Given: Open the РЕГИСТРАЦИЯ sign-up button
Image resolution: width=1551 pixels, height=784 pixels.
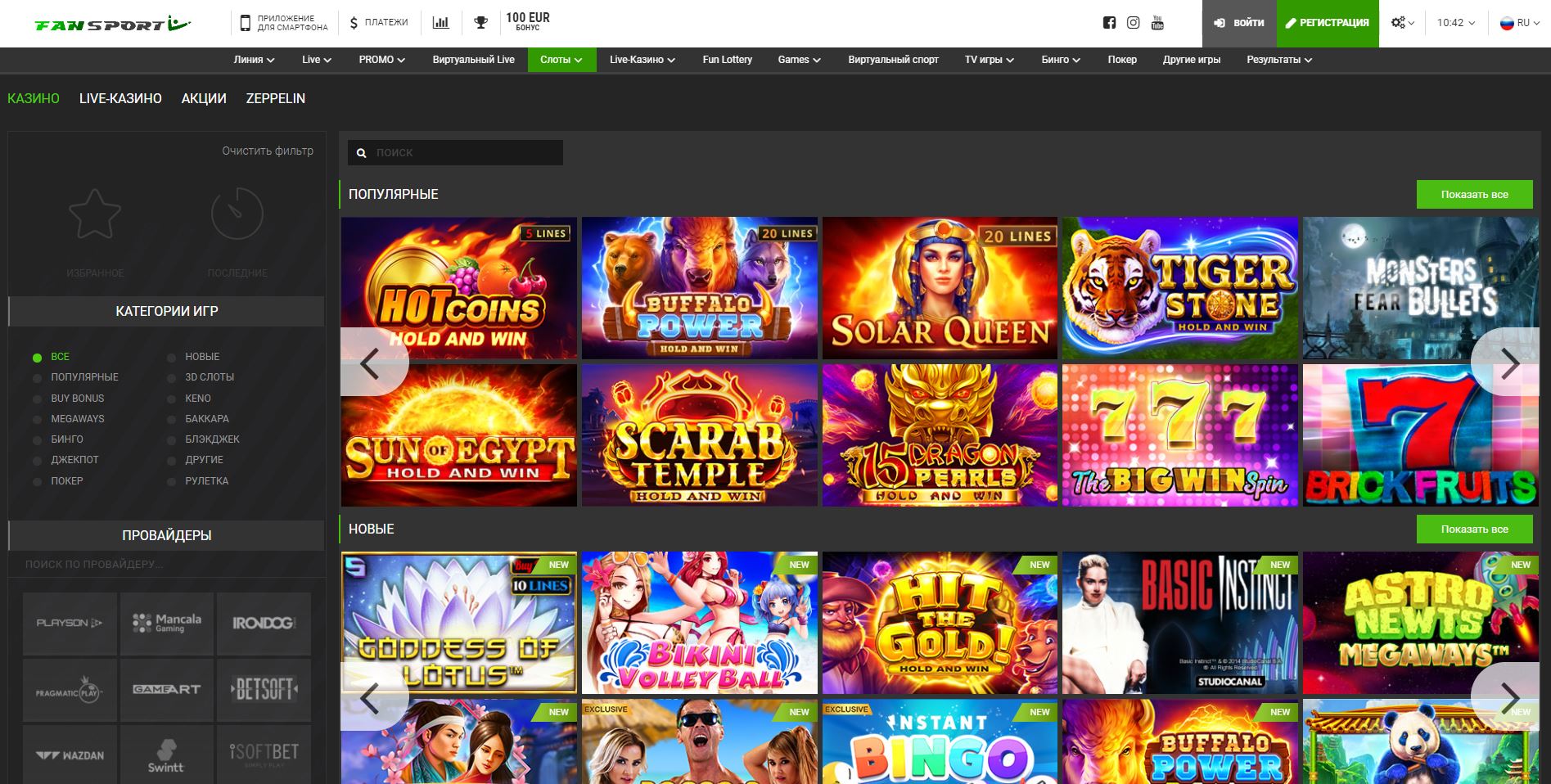Looking at the screenshot, I should (x=1328, y=23).
